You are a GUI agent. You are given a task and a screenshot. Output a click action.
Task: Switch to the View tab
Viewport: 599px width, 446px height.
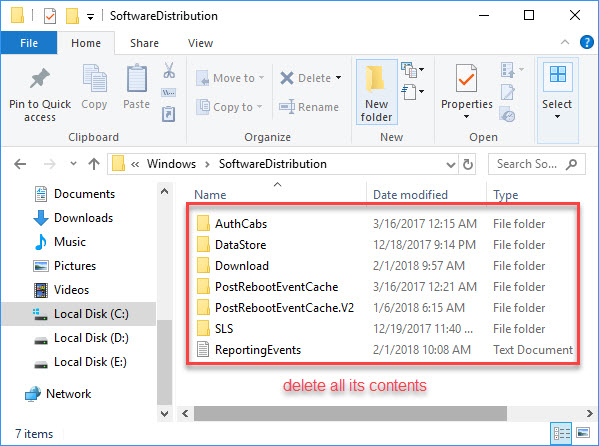(200, 43)
